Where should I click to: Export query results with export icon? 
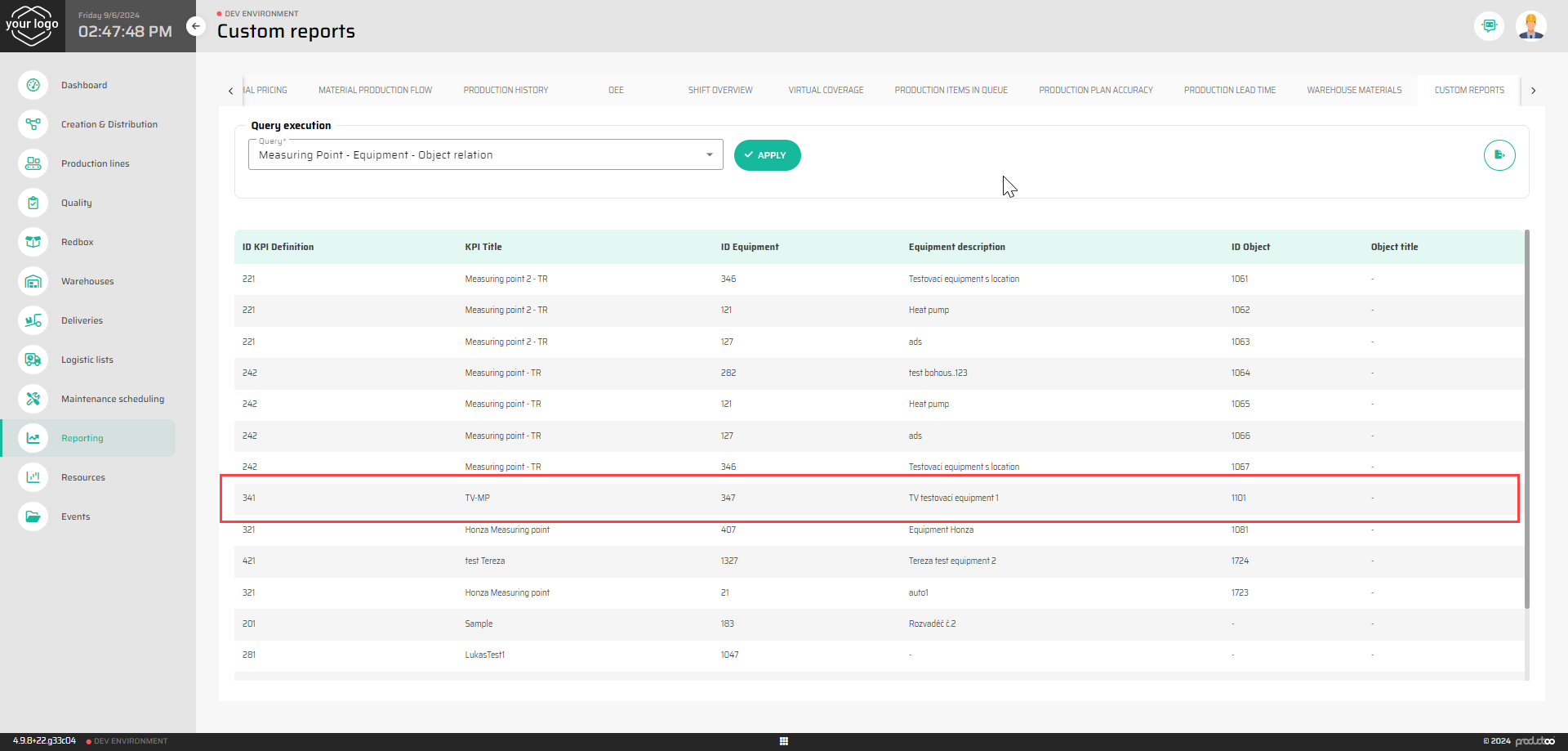1499,155
